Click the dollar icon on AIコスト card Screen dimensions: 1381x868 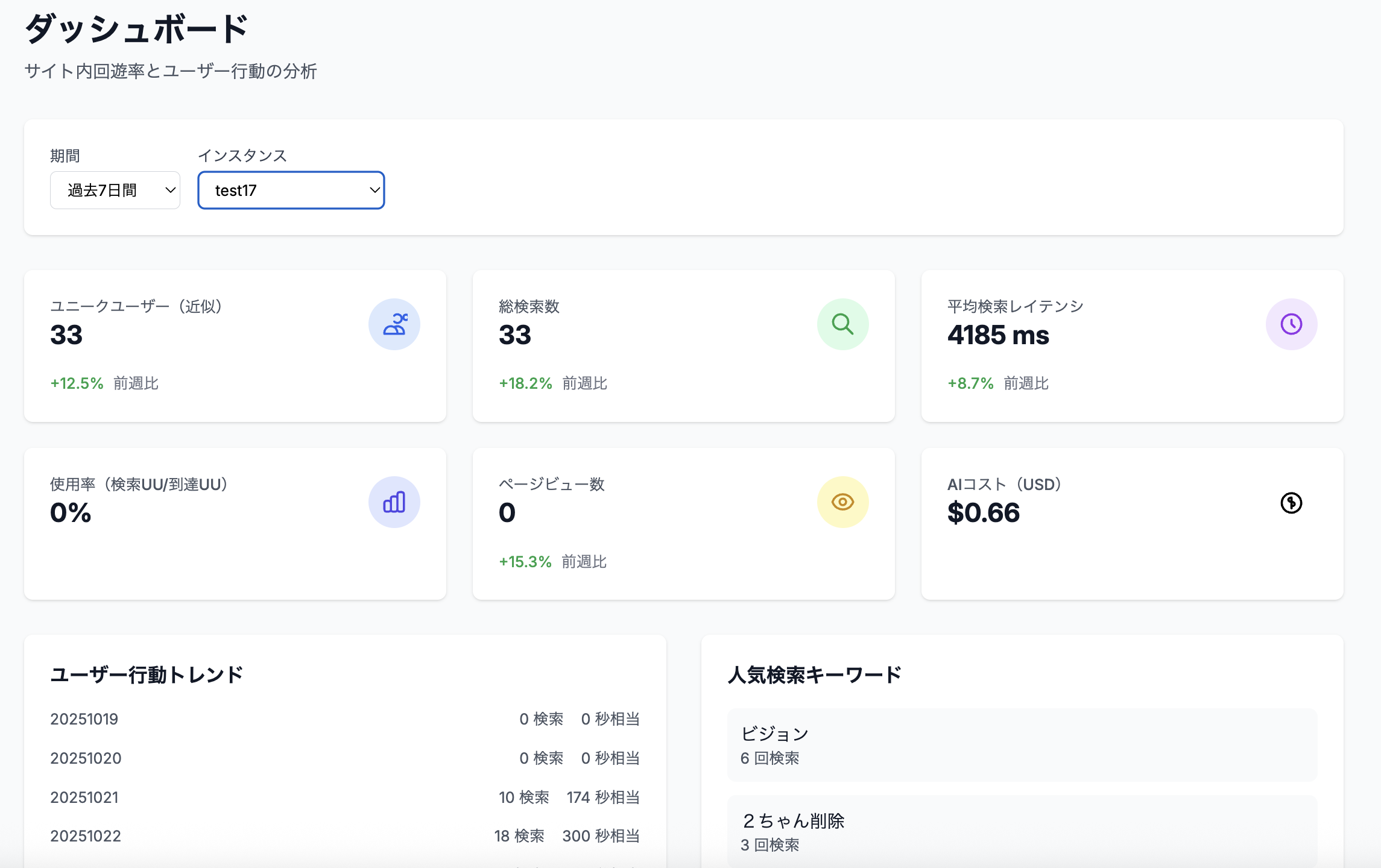point(1291,504)
